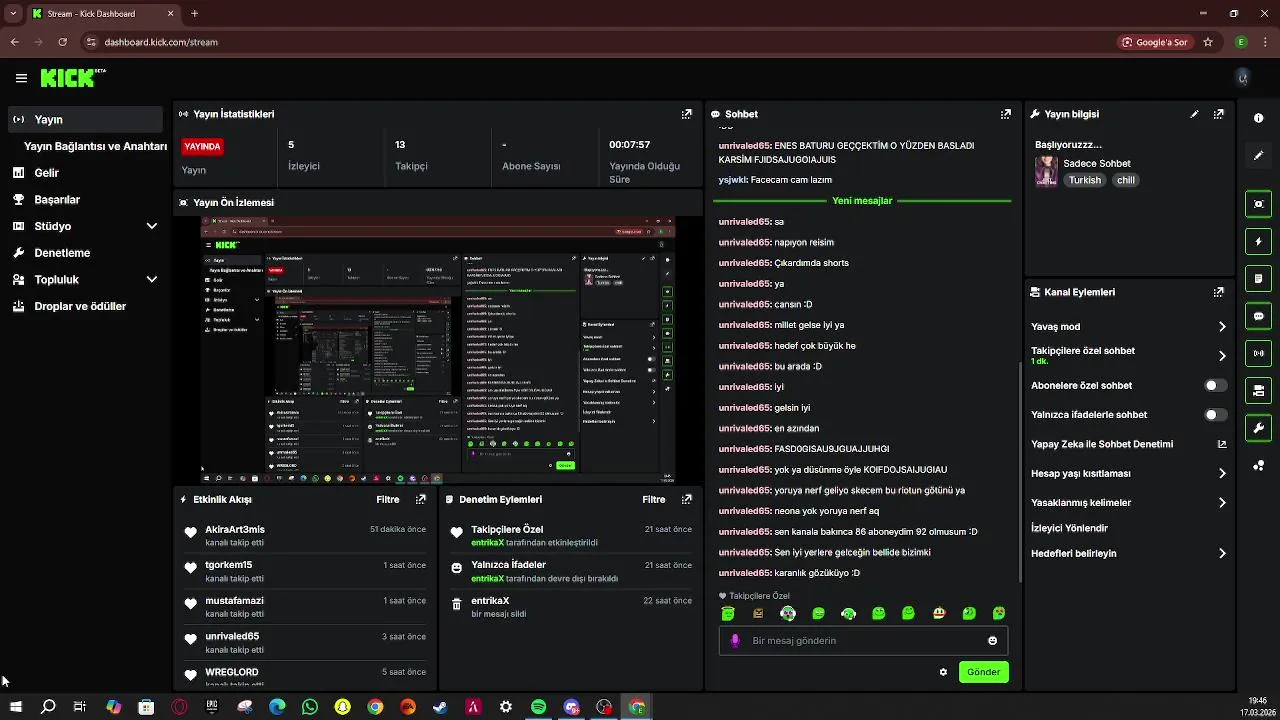Click the chill tag chip
The image size is (1280, 720).
(x=1126, y=180)
